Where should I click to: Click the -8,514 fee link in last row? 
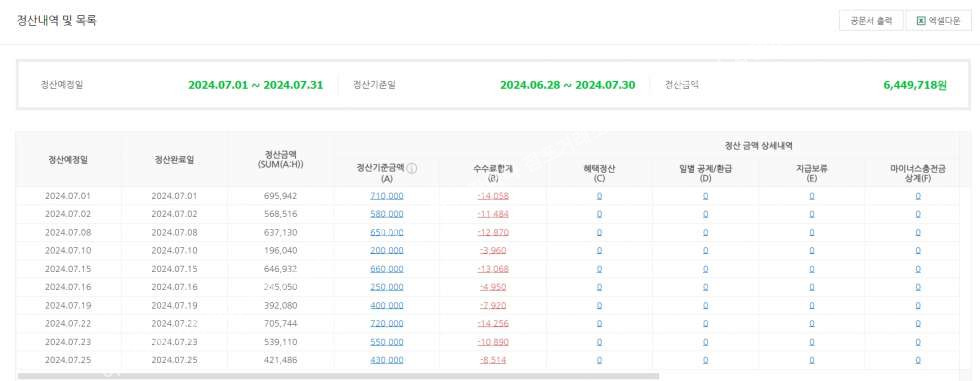pos(492,360)
